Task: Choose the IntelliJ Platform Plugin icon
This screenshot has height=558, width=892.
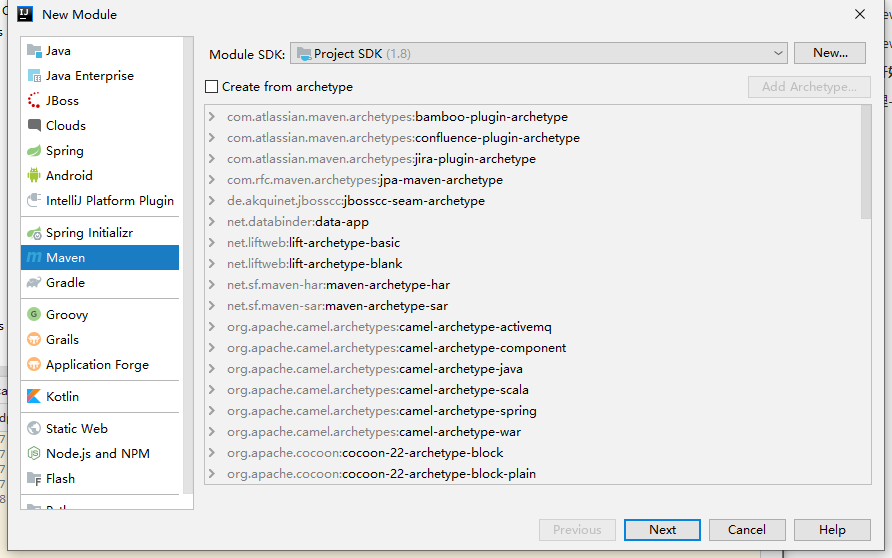Action: 34,201
